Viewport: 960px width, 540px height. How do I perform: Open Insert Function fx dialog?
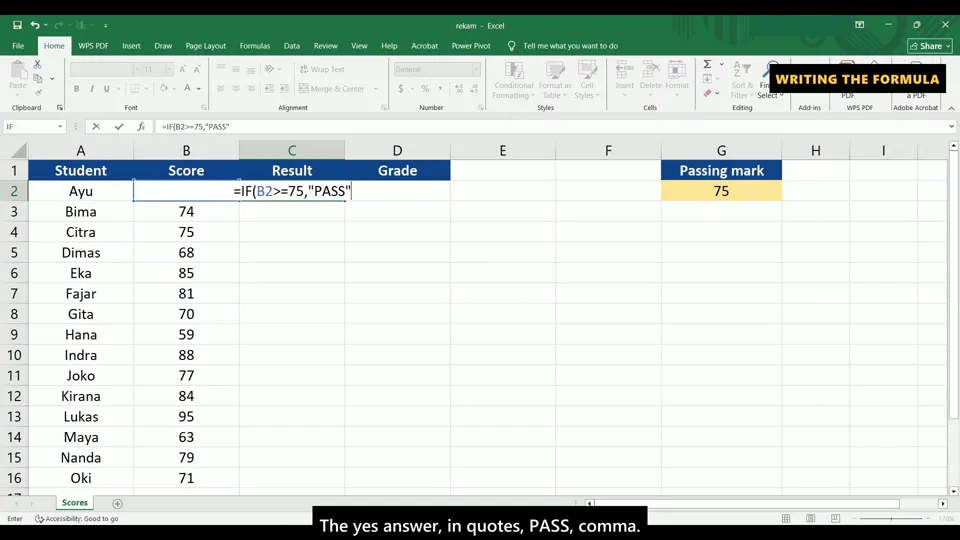(x=141, y=126)
